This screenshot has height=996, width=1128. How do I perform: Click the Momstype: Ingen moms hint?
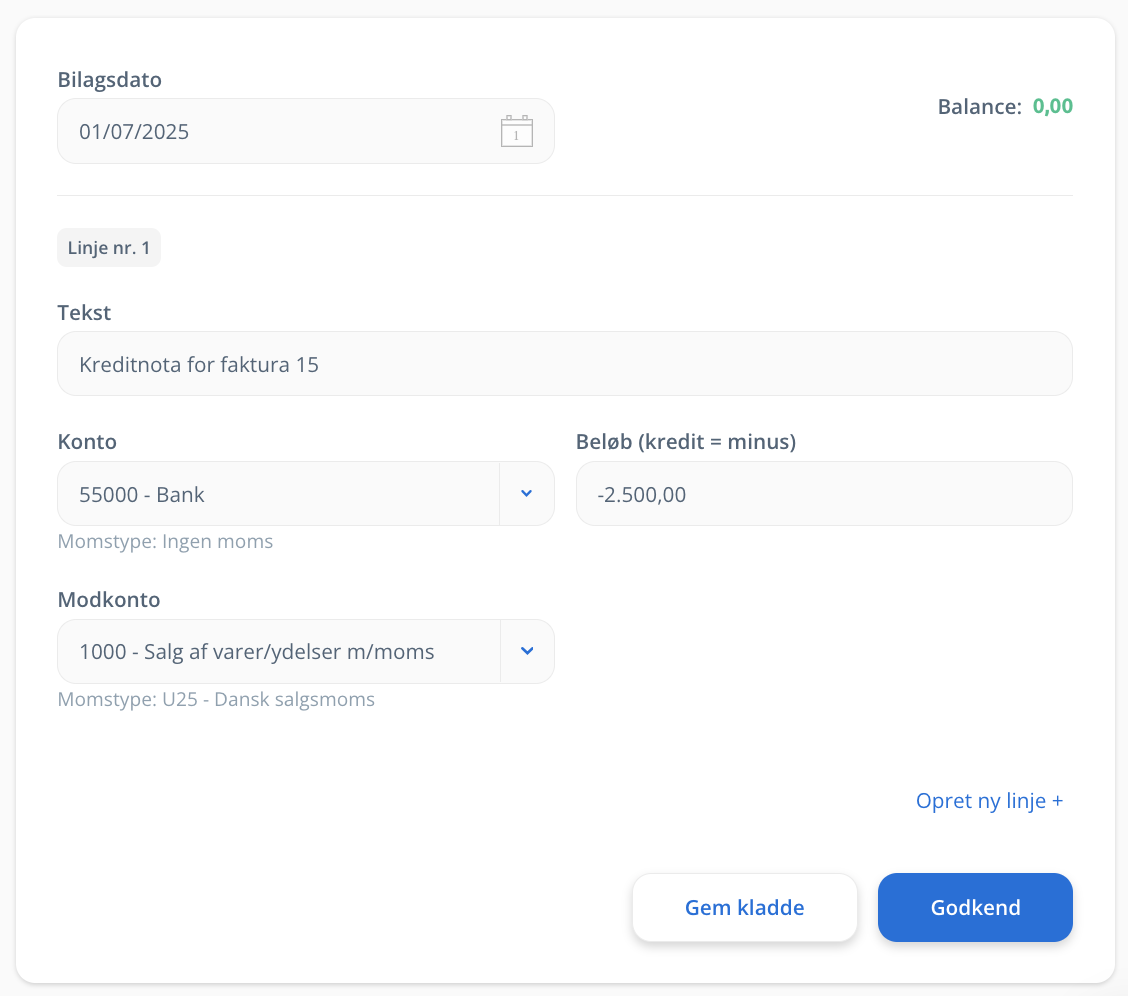tap(165, 542)
